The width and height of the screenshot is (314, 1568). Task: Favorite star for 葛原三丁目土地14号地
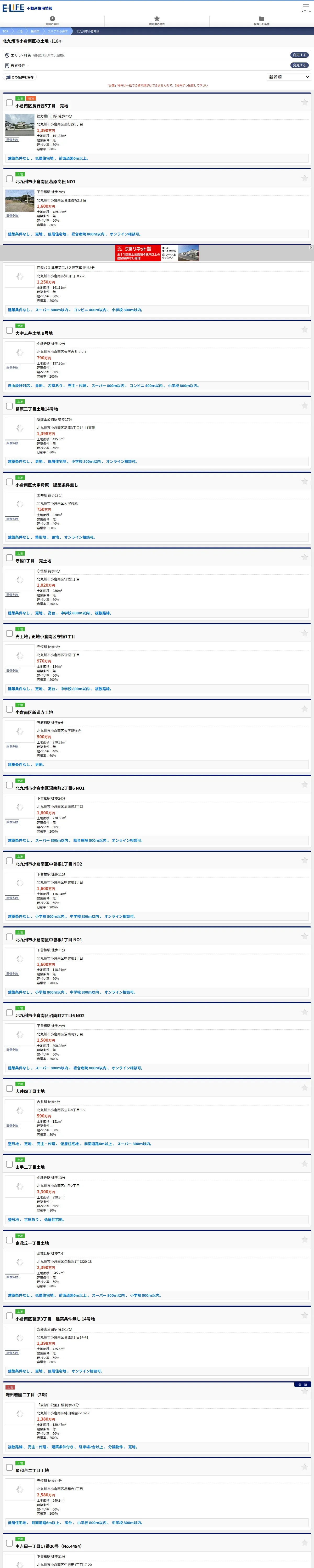tap(304, 405)
